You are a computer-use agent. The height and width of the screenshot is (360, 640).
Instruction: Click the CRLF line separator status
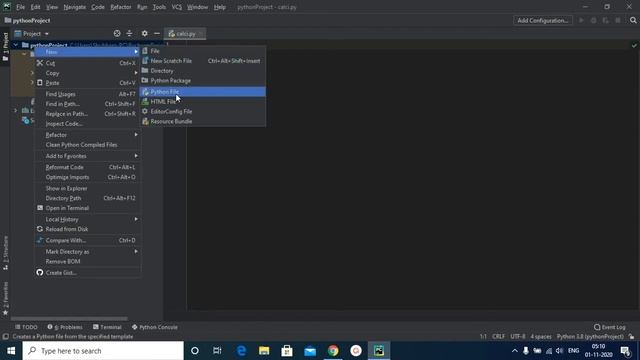point(498,337)
